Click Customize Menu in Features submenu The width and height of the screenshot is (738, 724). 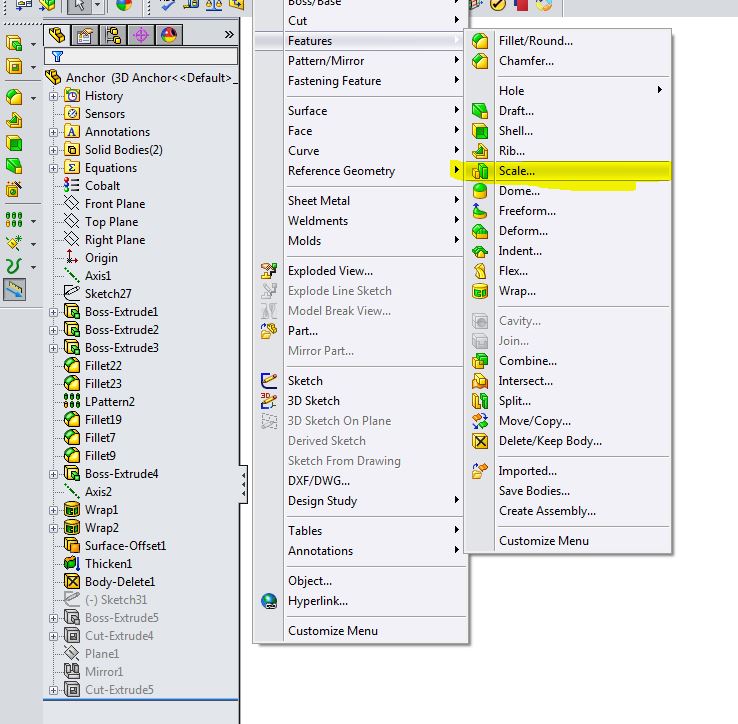pos(543,541)
